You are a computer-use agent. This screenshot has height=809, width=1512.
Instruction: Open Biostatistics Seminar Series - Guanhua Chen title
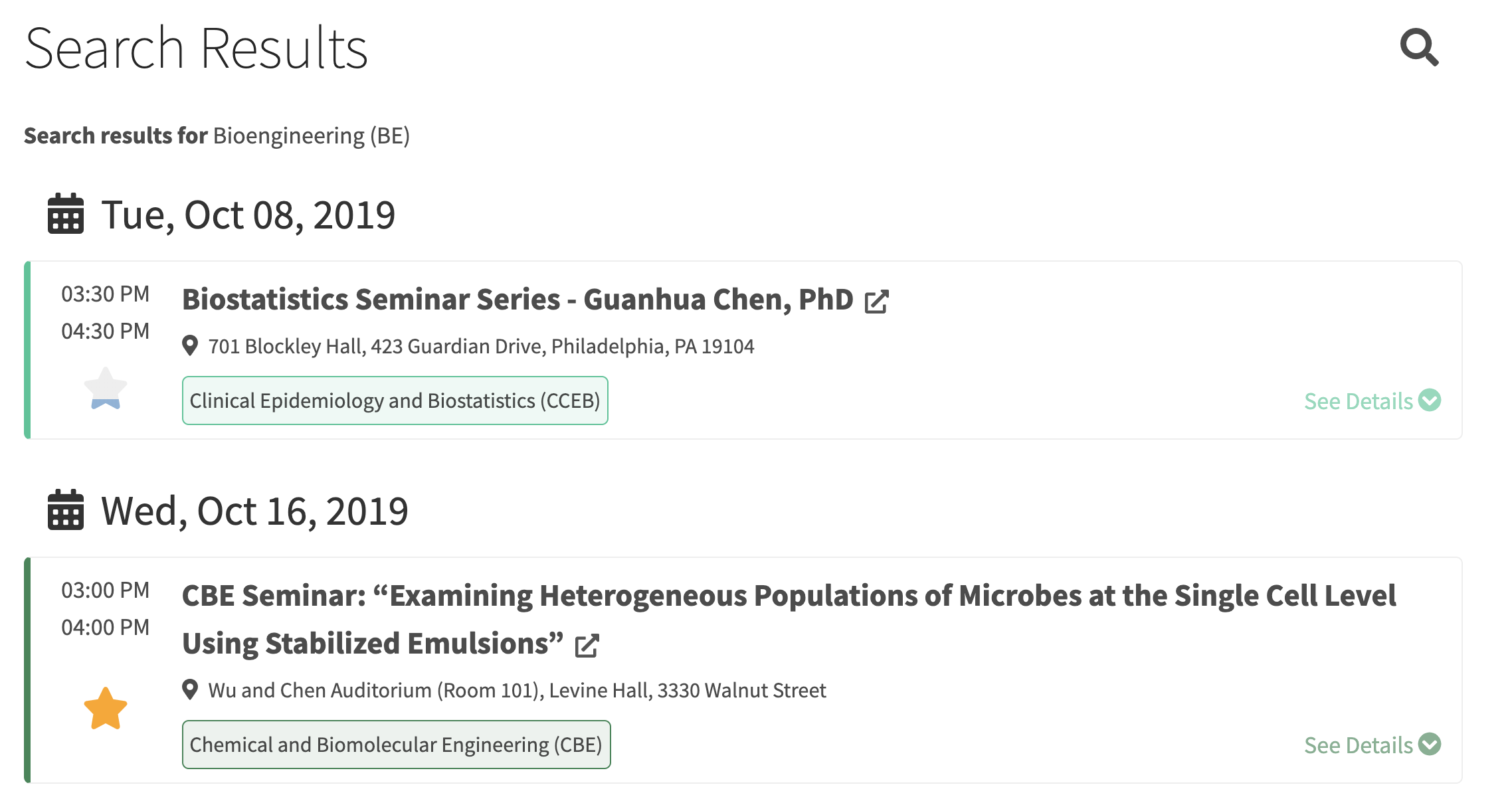[517, 300]
